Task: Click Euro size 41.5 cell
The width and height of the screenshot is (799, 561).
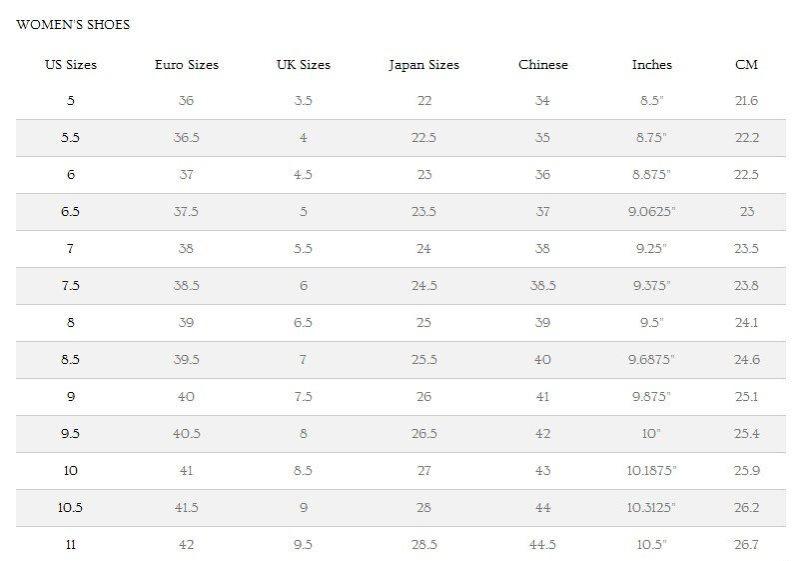Action: (x=186, y=508)
